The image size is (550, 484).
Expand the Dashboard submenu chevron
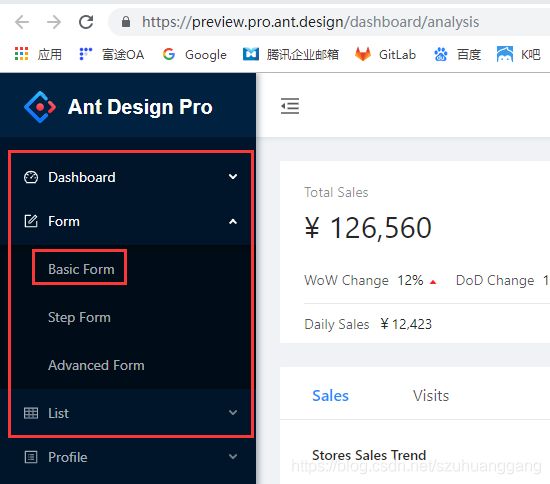(233, 177)
